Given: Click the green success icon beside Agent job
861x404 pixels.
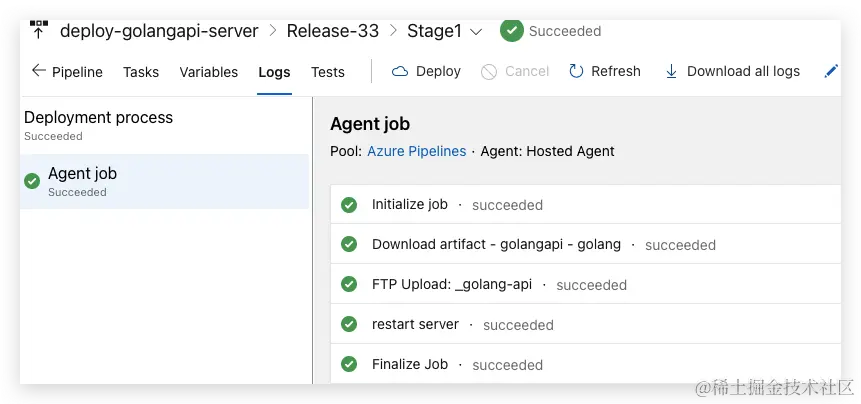Looking at the screenshot, I should 32,180.
